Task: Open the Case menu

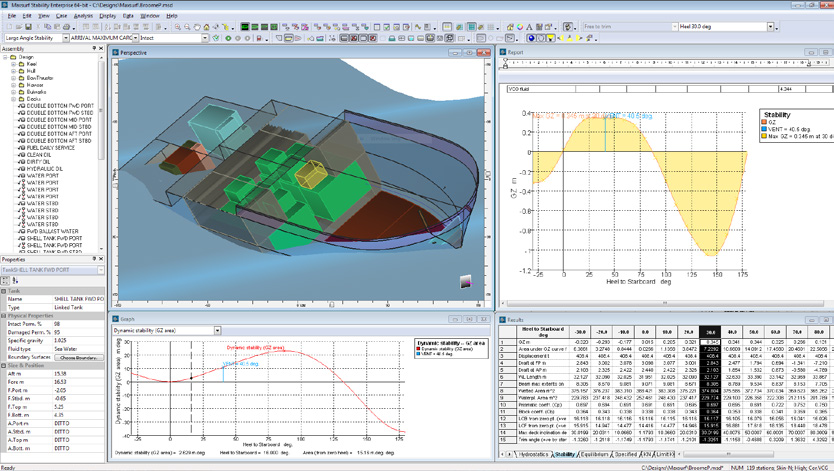Action: (x=62, y=16)
